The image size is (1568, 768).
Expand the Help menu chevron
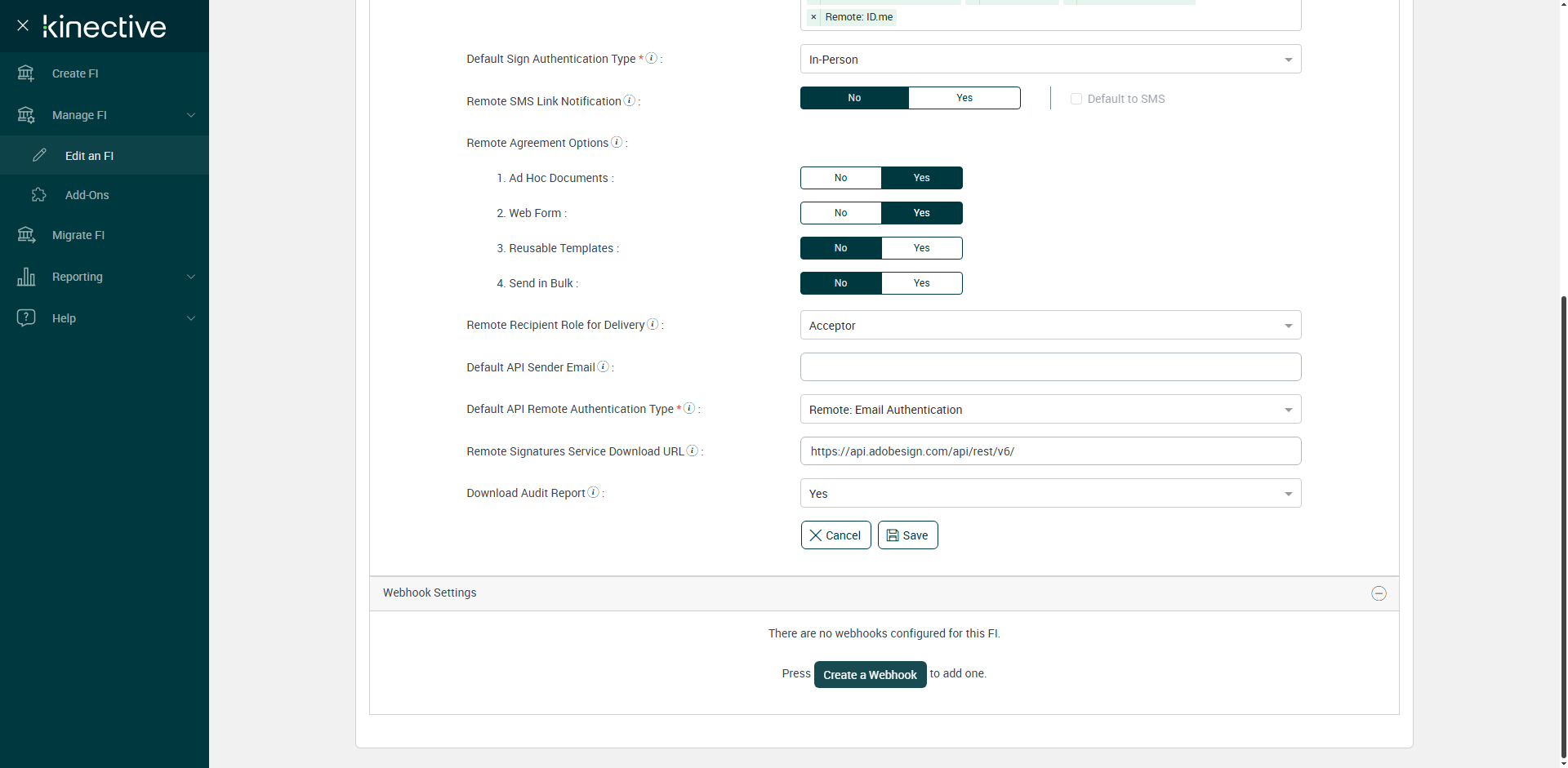click(191, 318)
